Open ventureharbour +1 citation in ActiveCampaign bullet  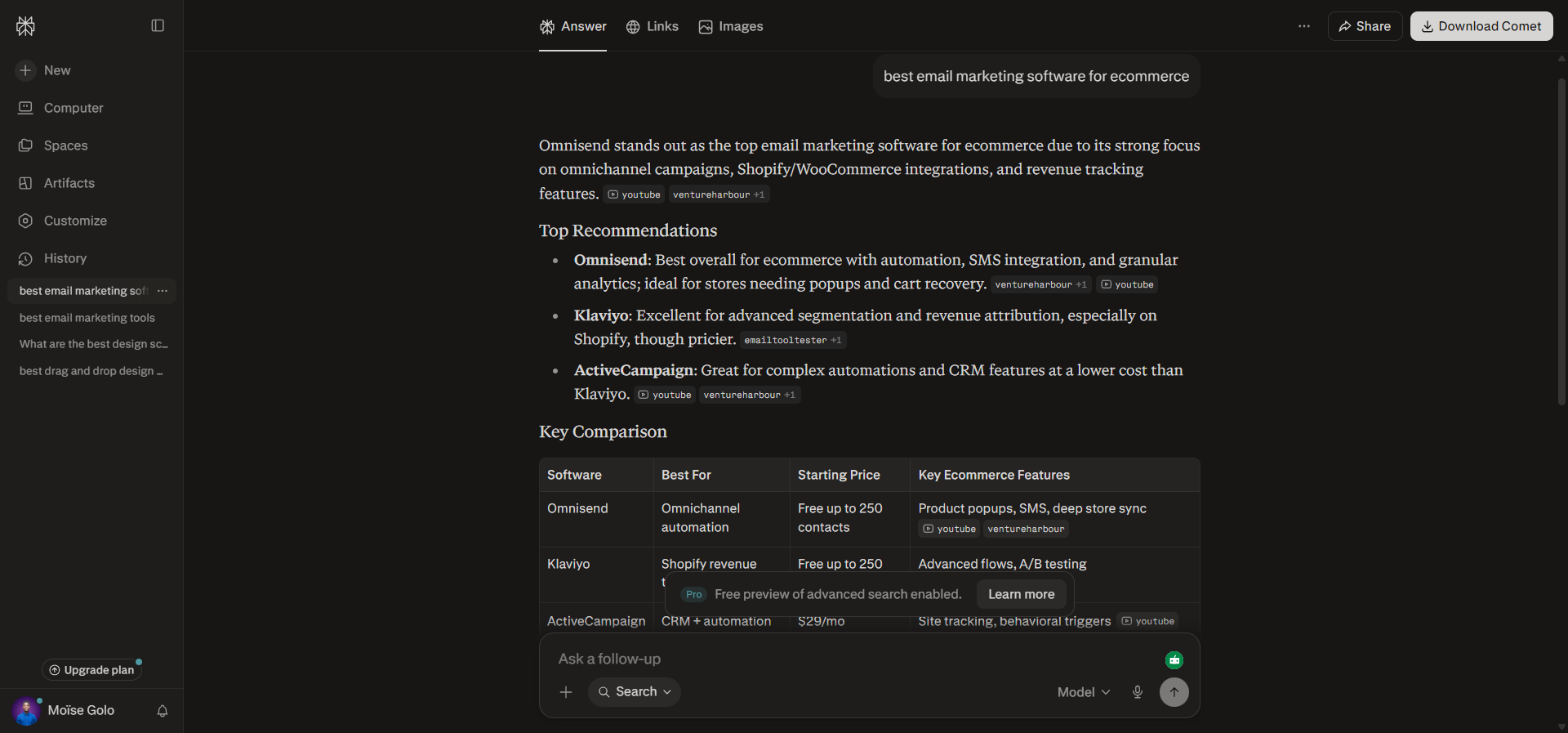[749, 395]
